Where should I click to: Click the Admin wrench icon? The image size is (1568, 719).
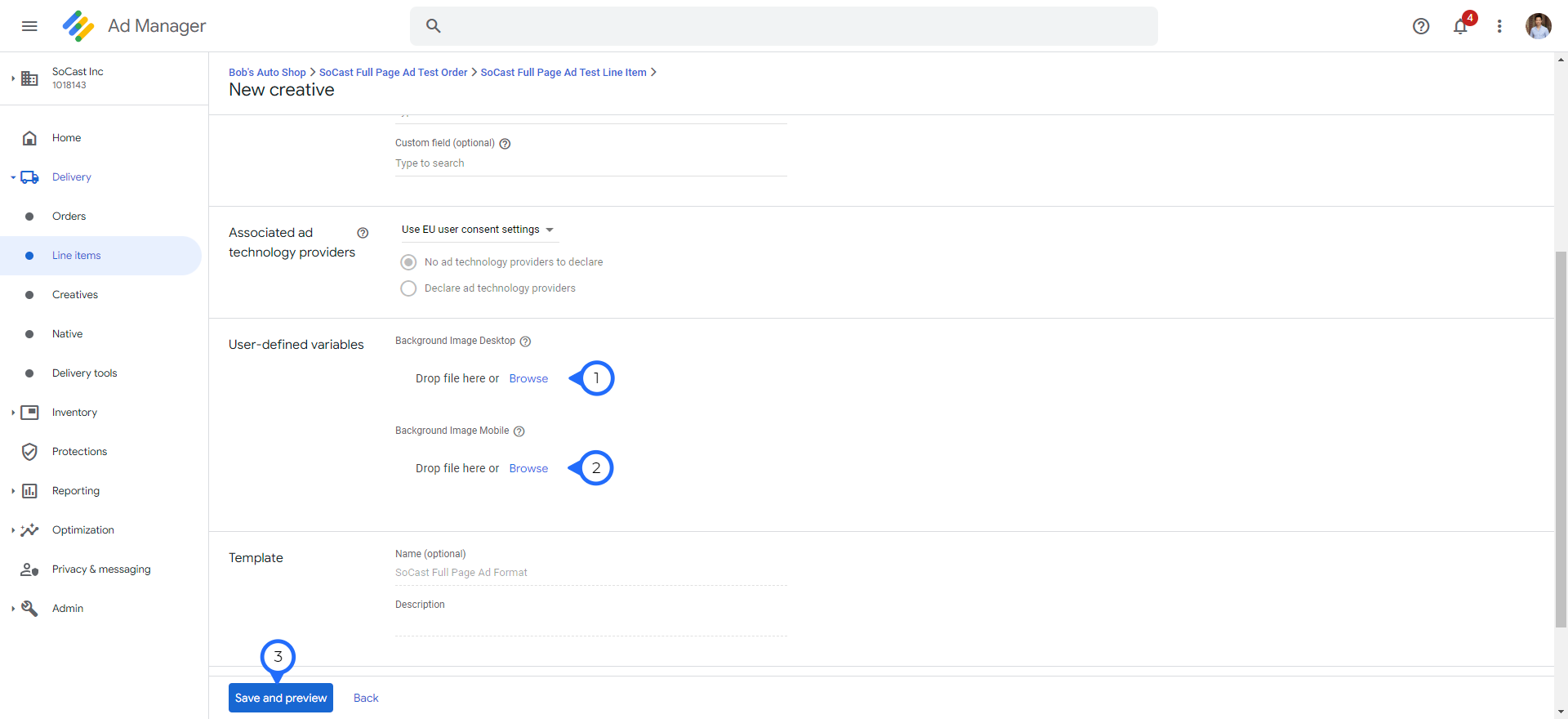click(29, 609)
